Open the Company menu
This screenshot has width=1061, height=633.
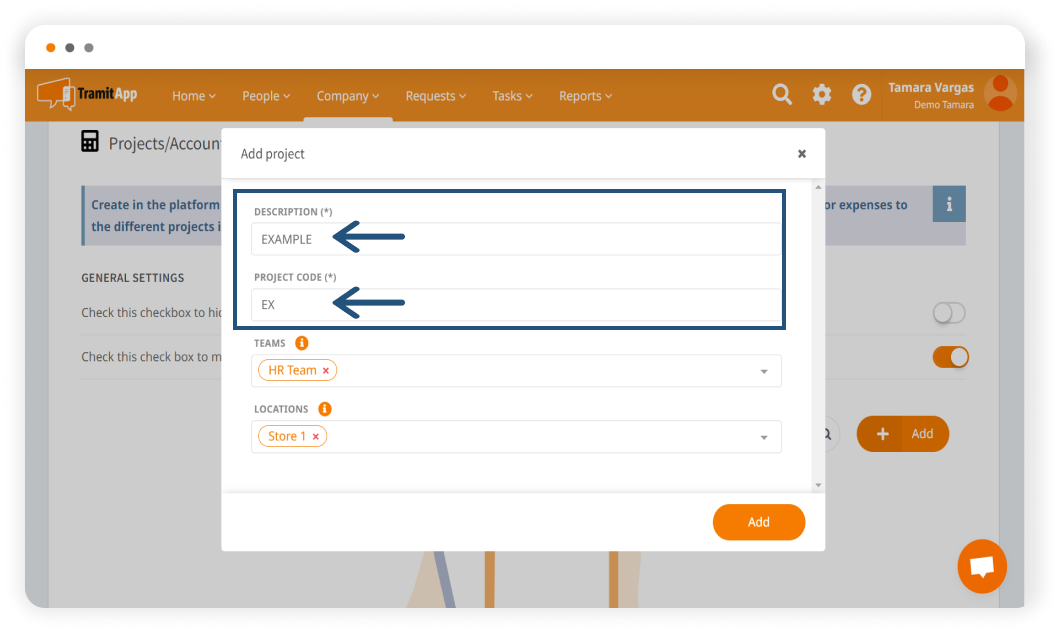tap(348, 96)
